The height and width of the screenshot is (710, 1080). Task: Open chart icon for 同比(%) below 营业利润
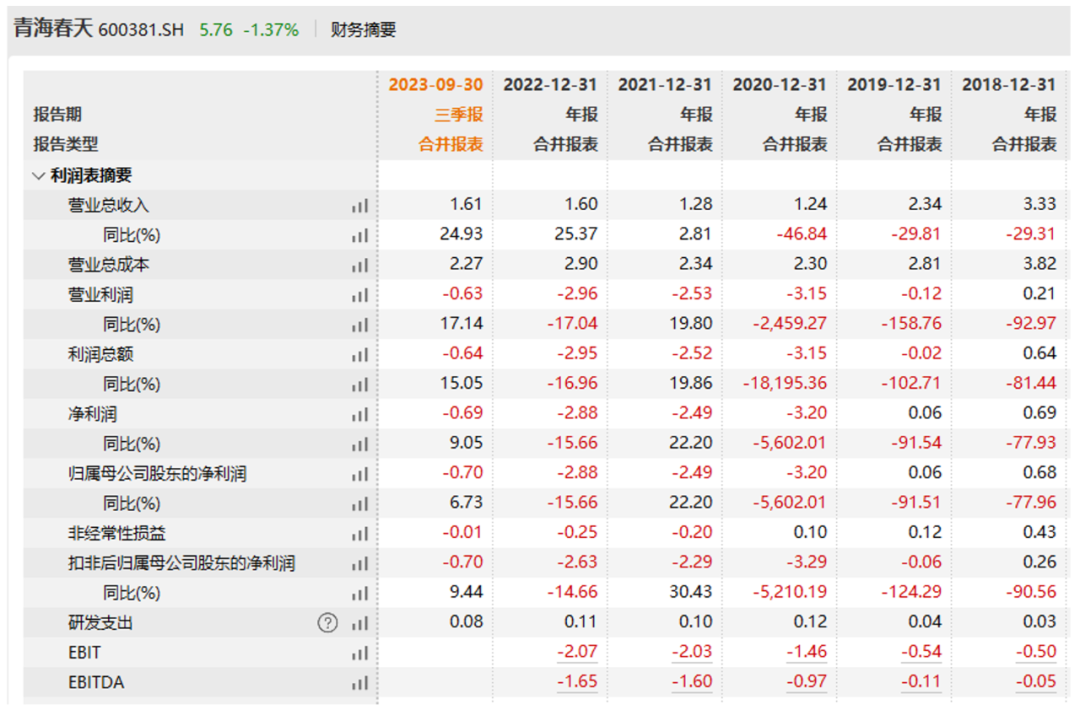(360, 325)
